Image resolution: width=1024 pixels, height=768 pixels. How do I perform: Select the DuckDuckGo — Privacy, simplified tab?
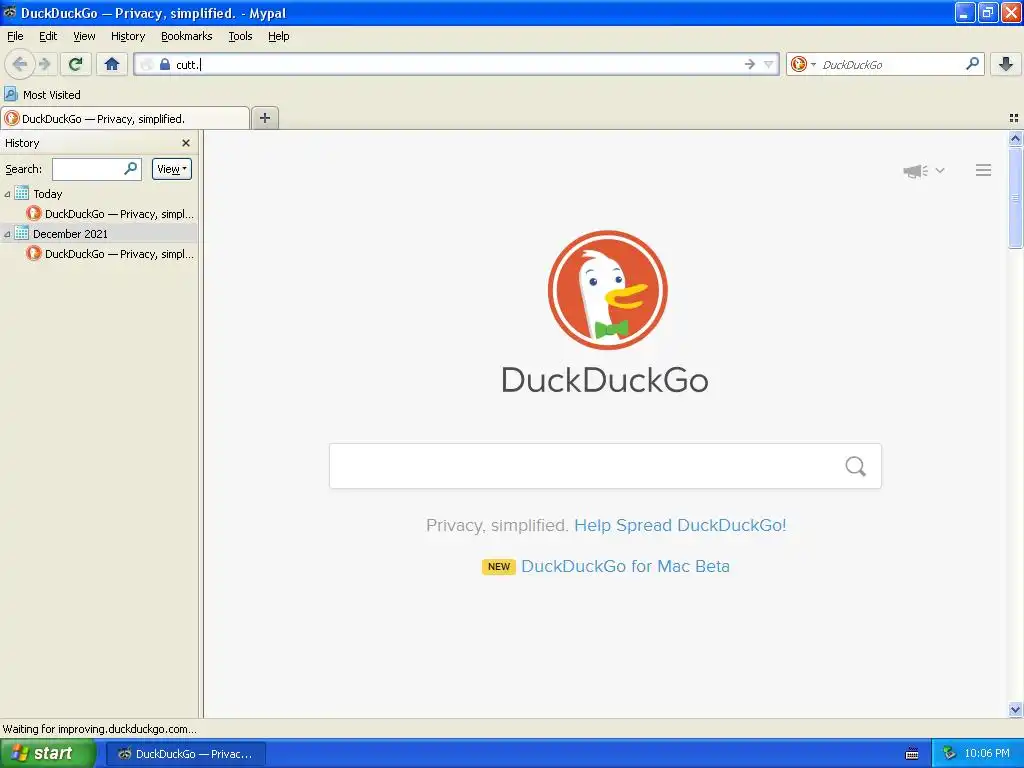click(125, 118)
